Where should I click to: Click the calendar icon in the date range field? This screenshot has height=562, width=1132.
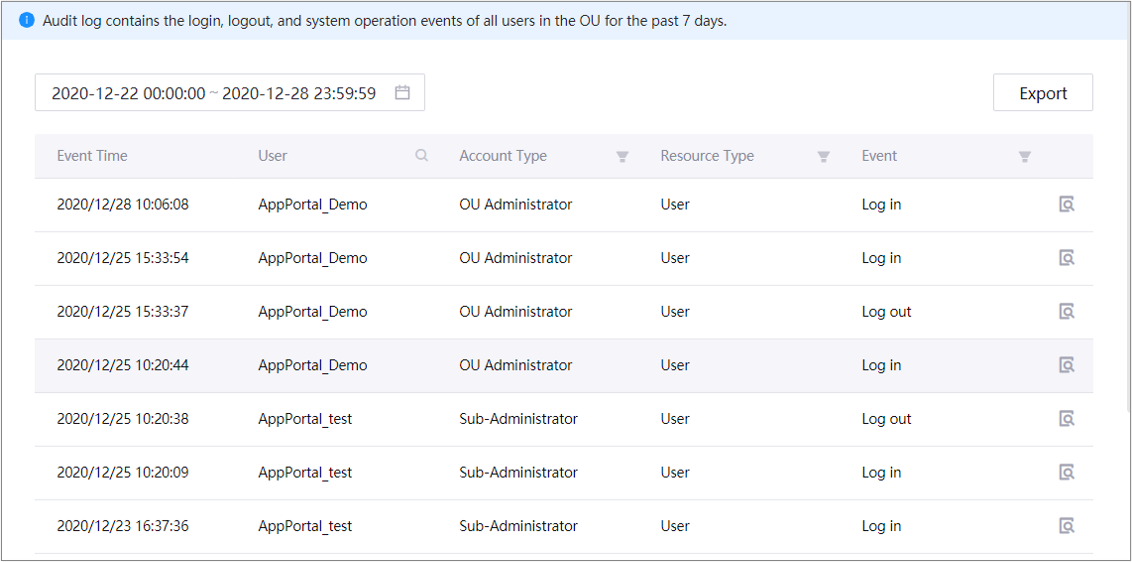(x=403, y=93)
